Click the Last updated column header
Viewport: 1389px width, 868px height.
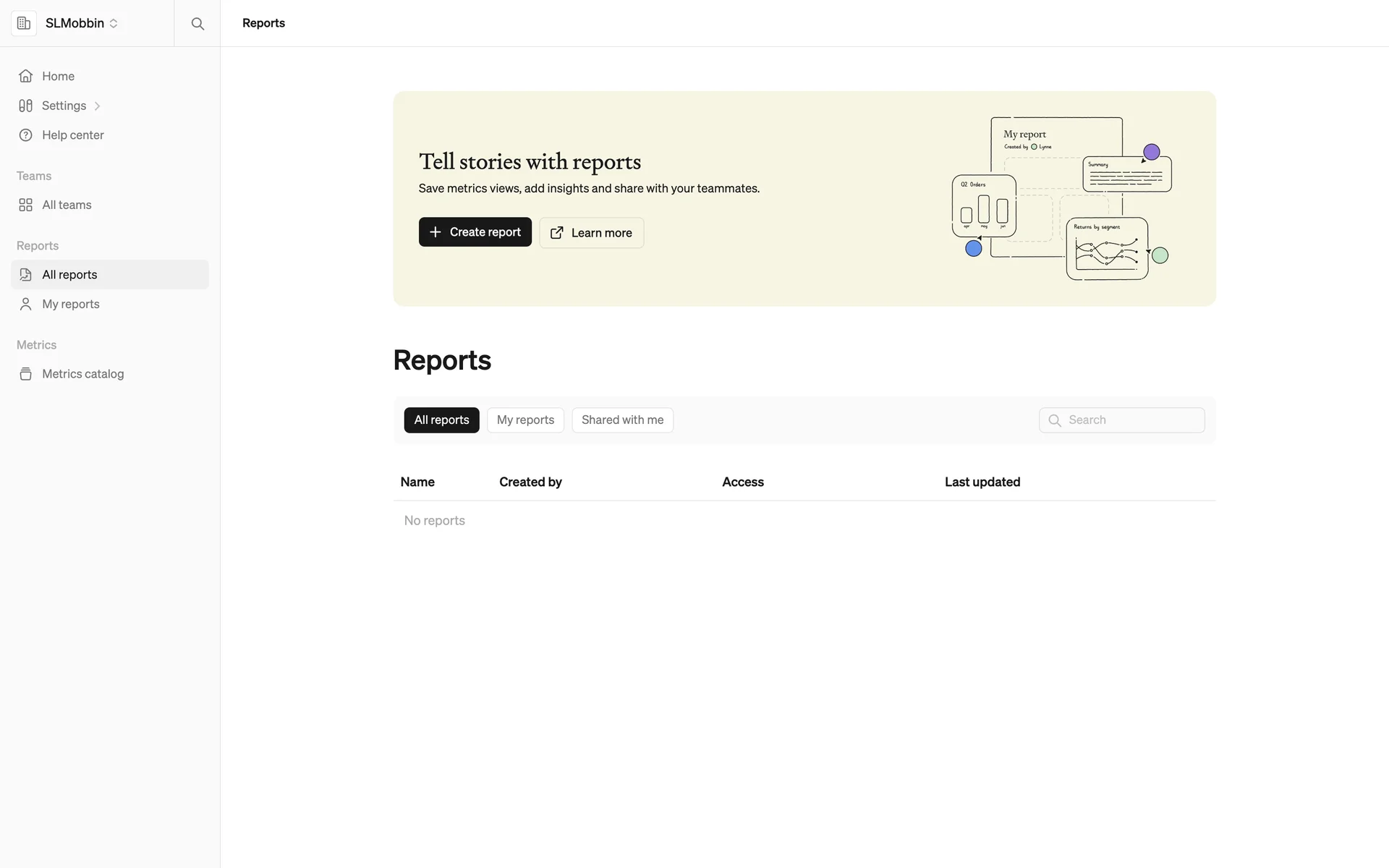pyautogui.click(x=982, y=482)
